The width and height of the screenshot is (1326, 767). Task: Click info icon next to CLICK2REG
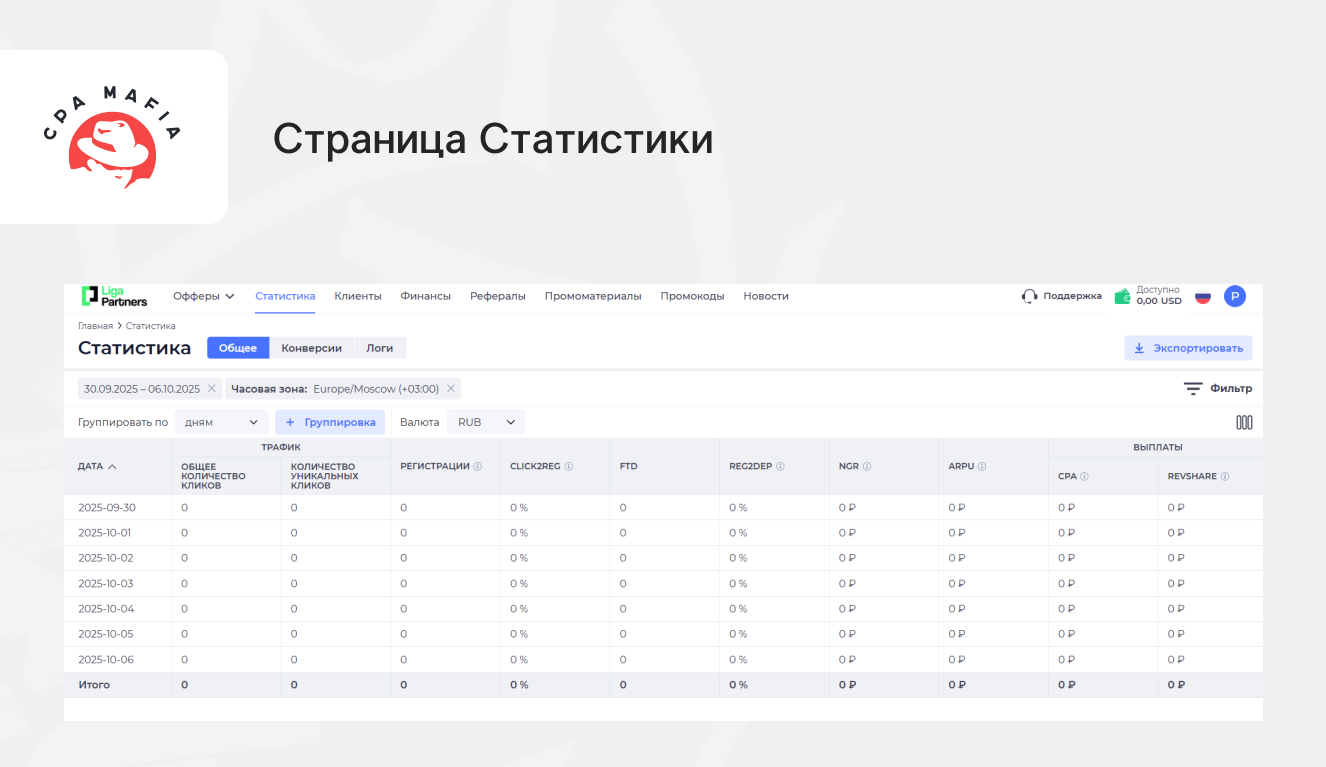(569, 466)
